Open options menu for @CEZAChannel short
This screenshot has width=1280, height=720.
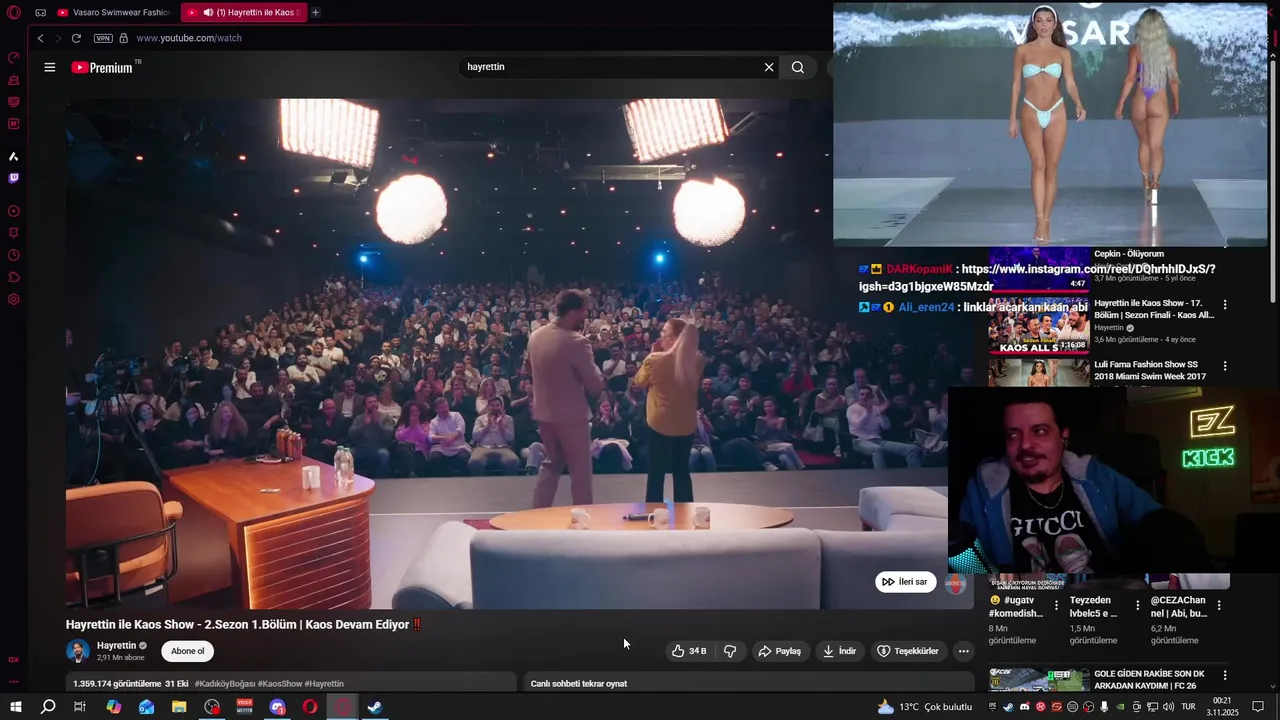pyautogui.click(x=1219, y=605)
